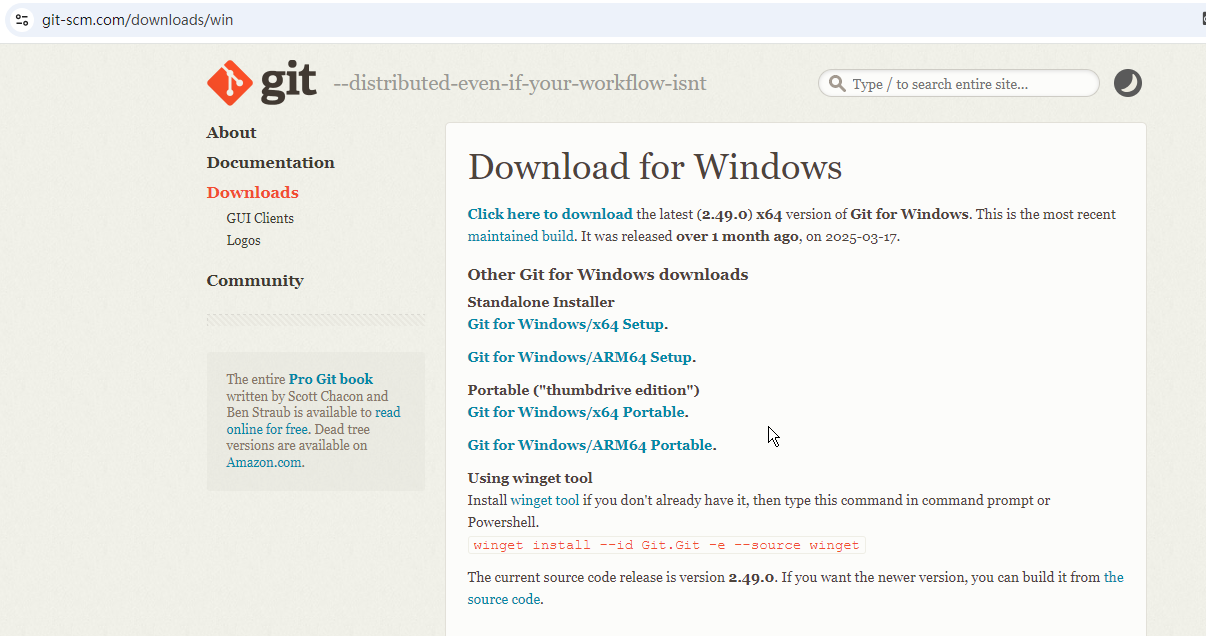Focus the site search field
This screenshot has height=636, width=1206.
tap(959, 84)
